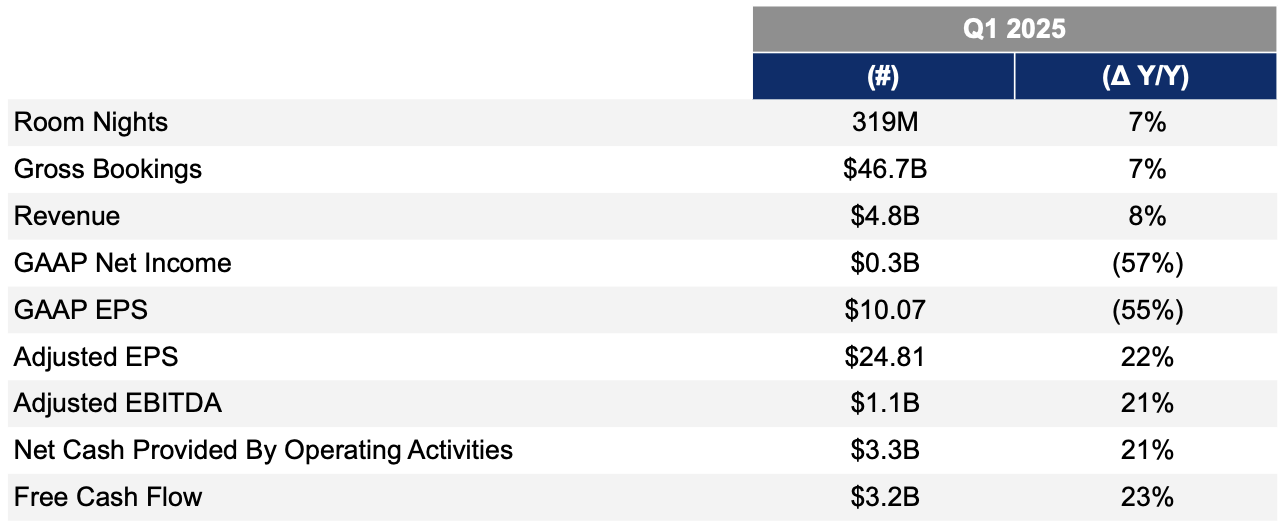Select the 319M Room Nights value
This screenshot has width=1282, height=532.
click(884, 123)
